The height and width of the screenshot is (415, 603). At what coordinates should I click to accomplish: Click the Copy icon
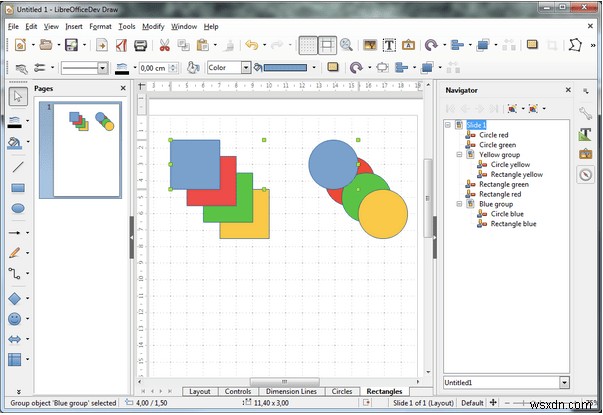pyautogui.click(x=183, y=45)
